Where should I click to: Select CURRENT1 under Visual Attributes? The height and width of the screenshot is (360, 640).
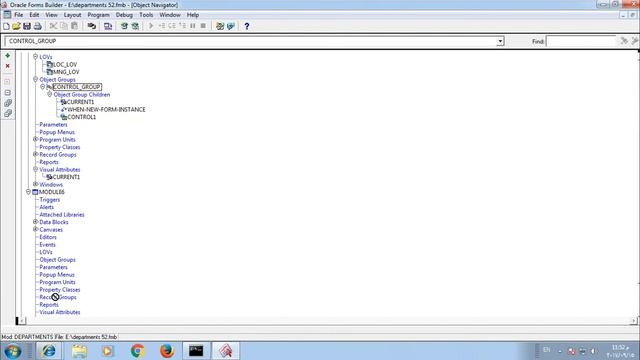(66, 177)
